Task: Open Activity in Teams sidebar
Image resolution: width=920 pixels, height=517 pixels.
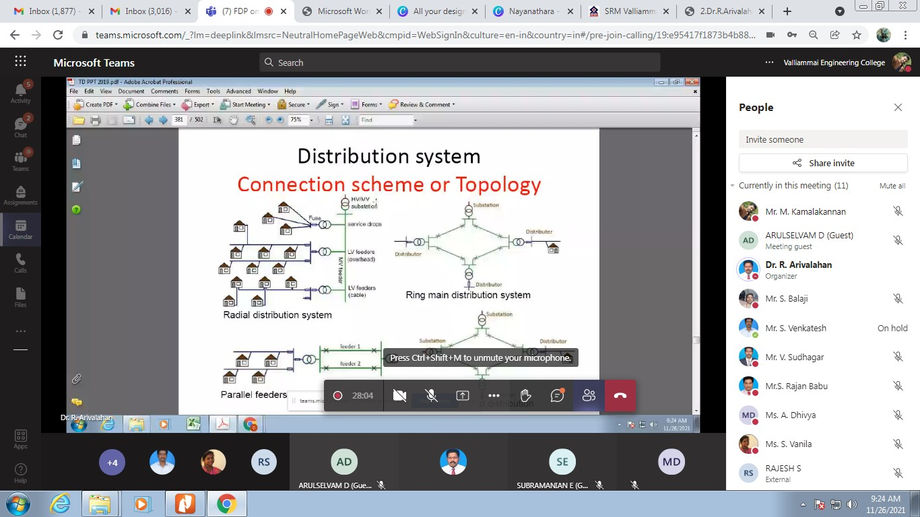Action: pos(21,93)
